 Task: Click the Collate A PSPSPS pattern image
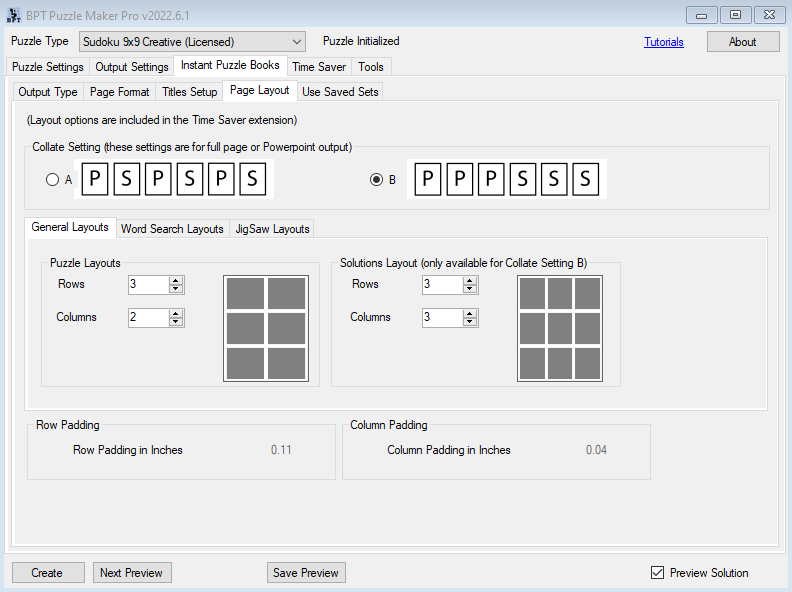pos(174,179)
